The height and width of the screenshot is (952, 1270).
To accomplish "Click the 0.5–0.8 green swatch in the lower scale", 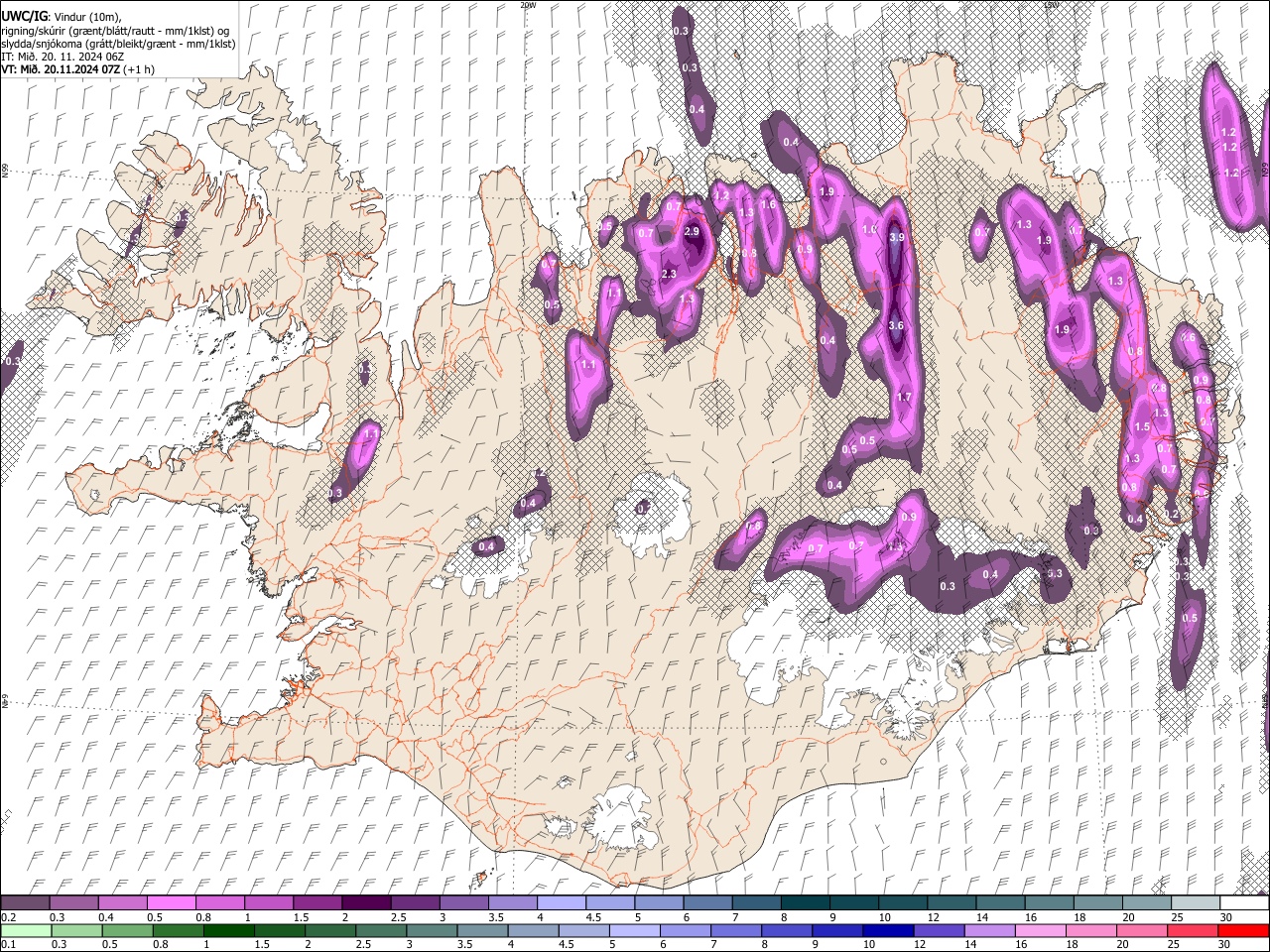I will (127, 930).
